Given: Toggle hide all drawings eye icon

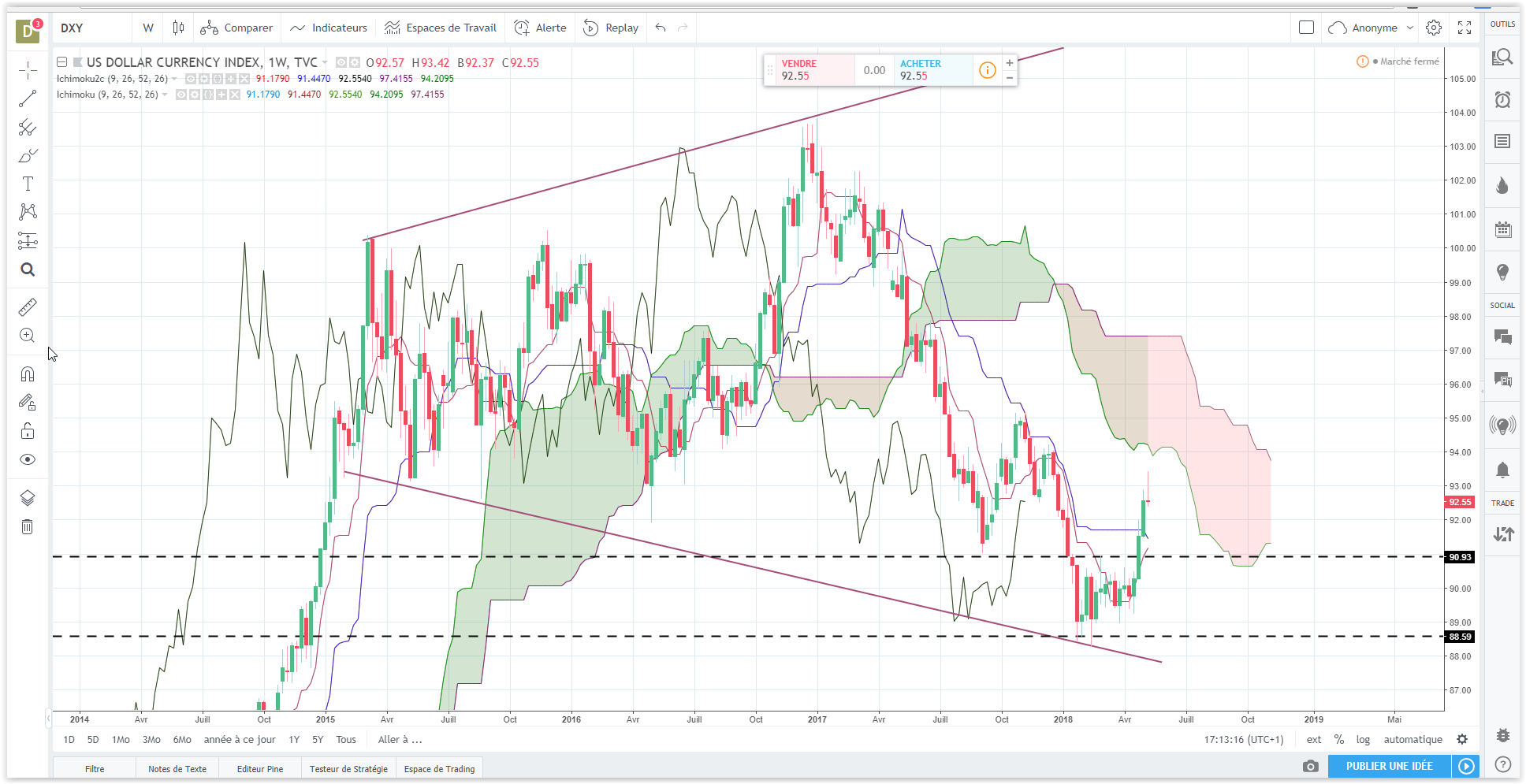Looking at the screenshot, I should coord(28,459).
